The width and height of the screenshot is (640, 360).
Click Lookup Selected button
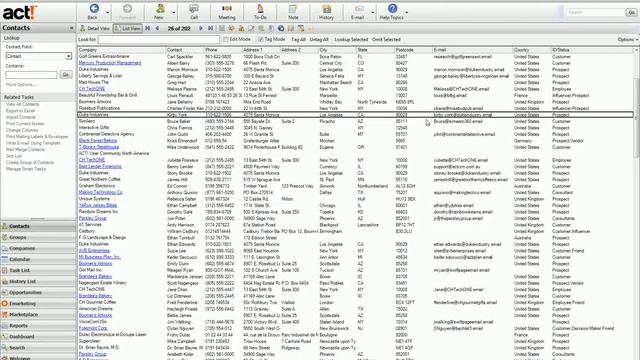click(351, 40)
